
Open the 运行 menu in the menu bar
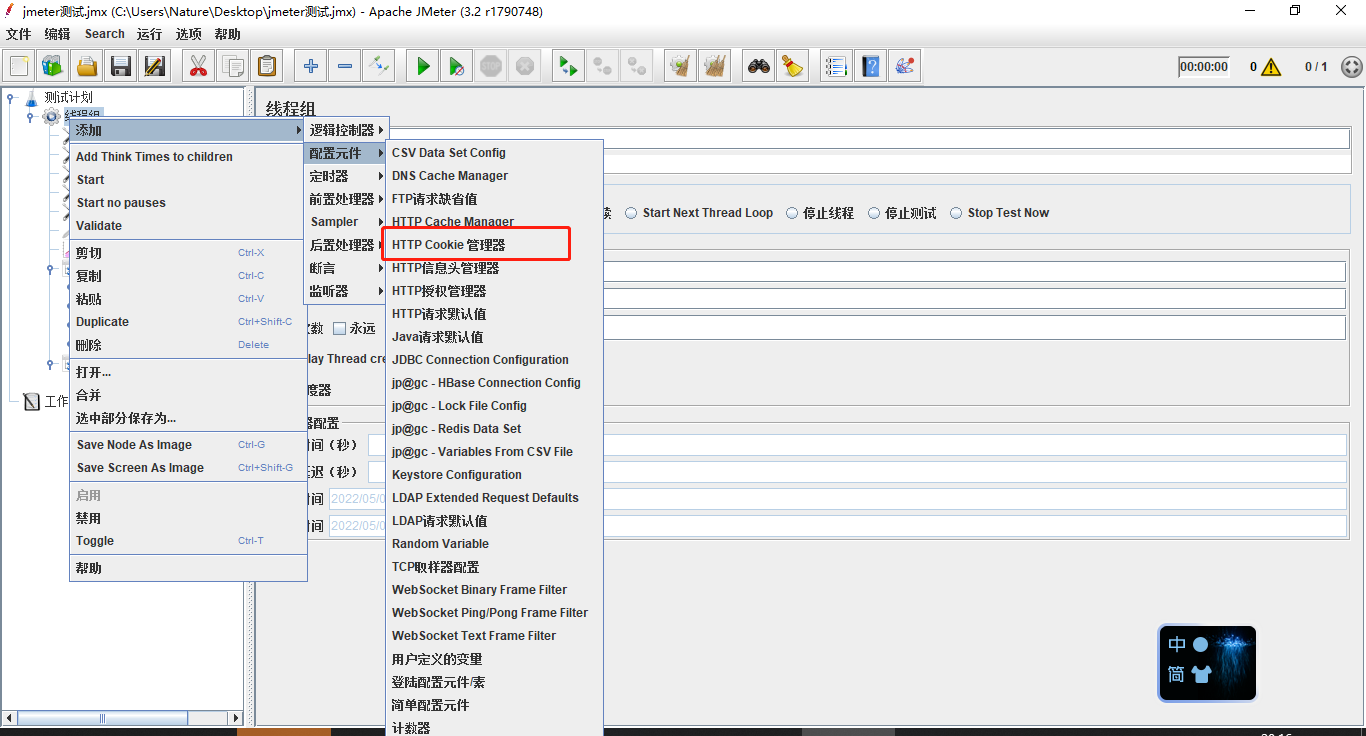pos(149,34)
